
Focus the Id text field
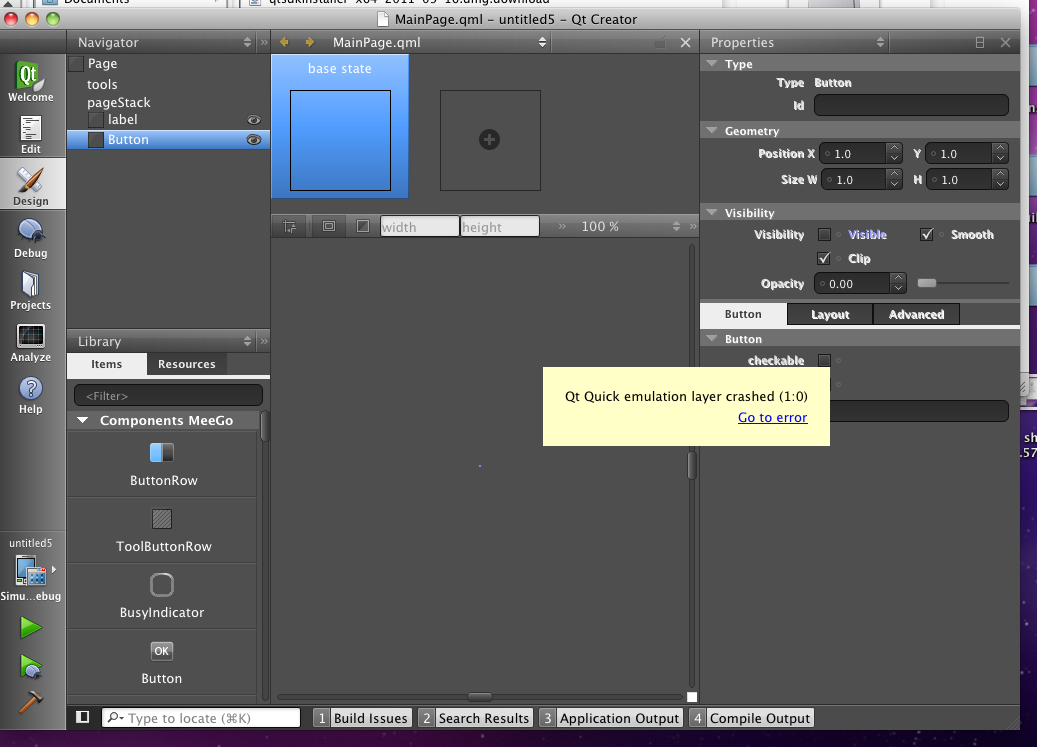click(x=911, y=105)
